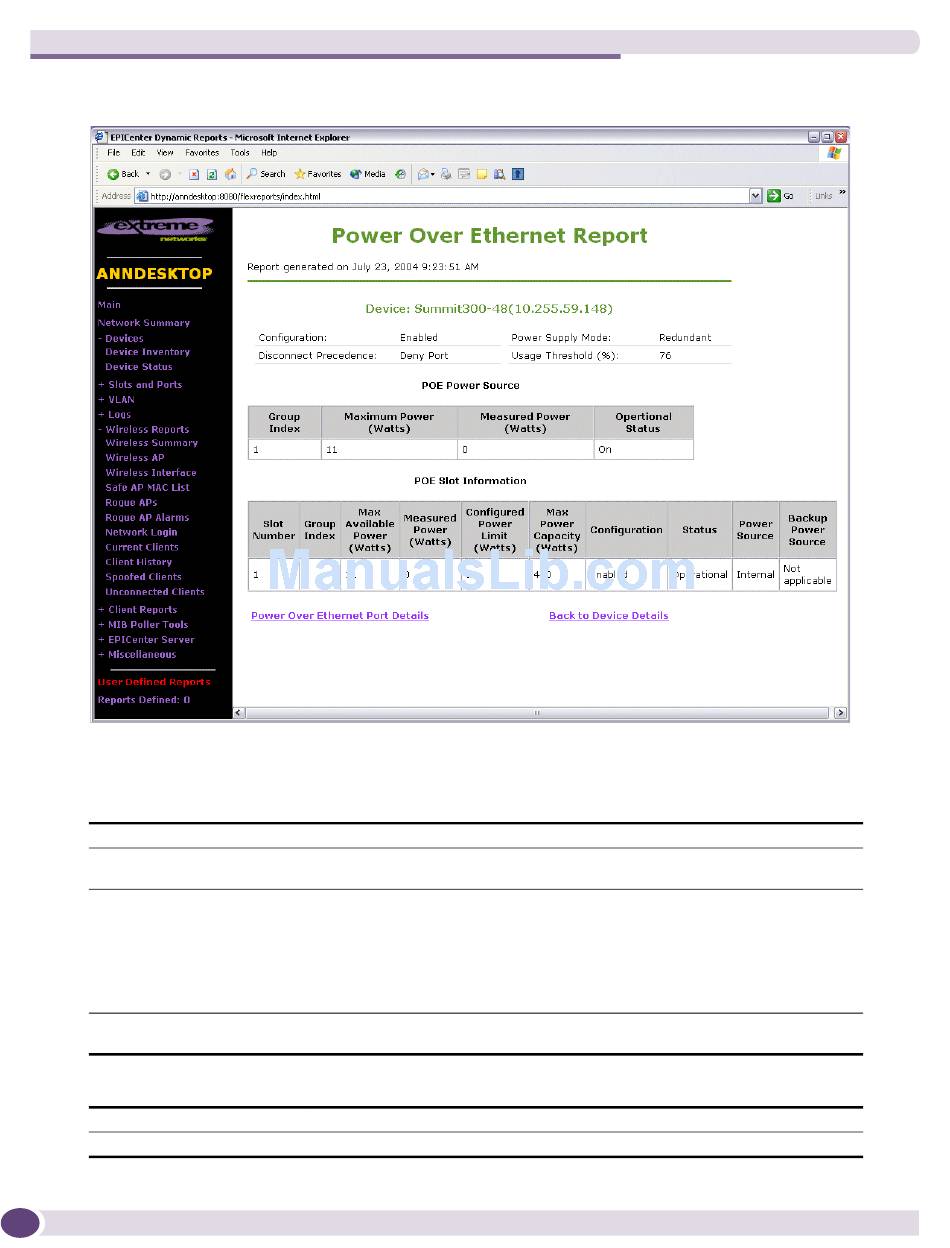Screen dimensions: 950x1248
Task: Open Wireless AP report
Action: point(135,458)
